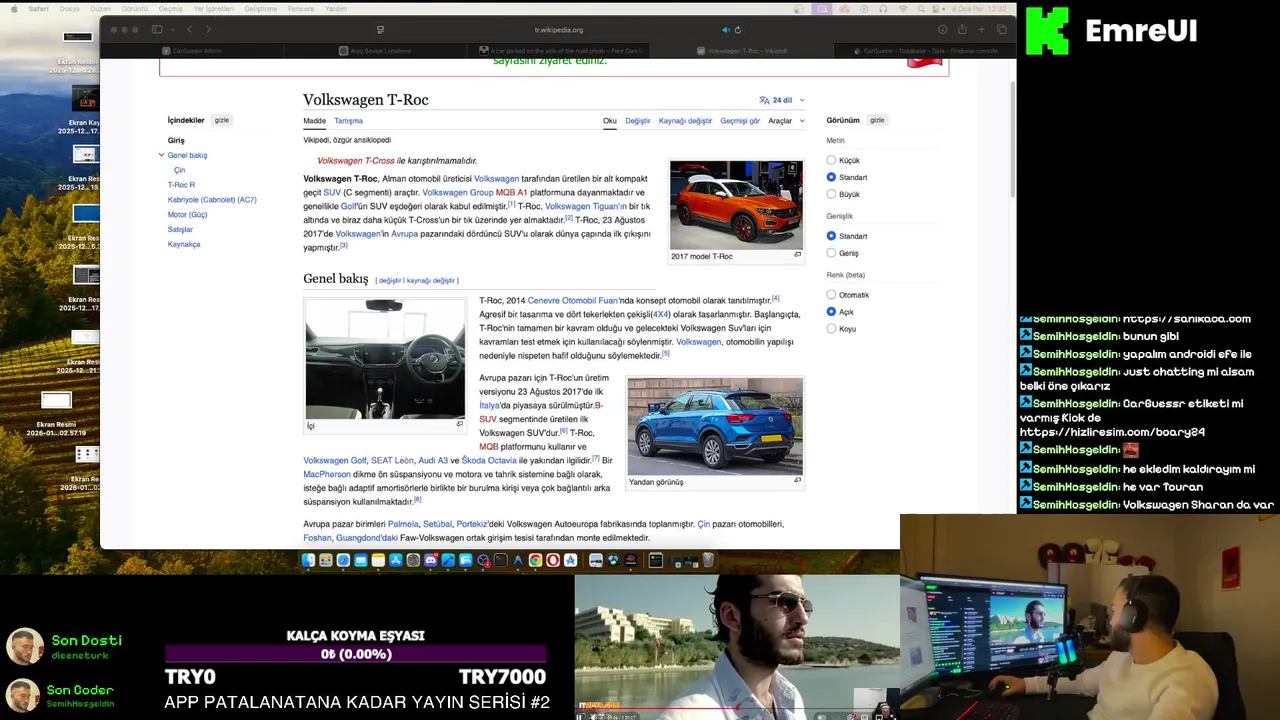Go forward in Safari

(208, 29)
